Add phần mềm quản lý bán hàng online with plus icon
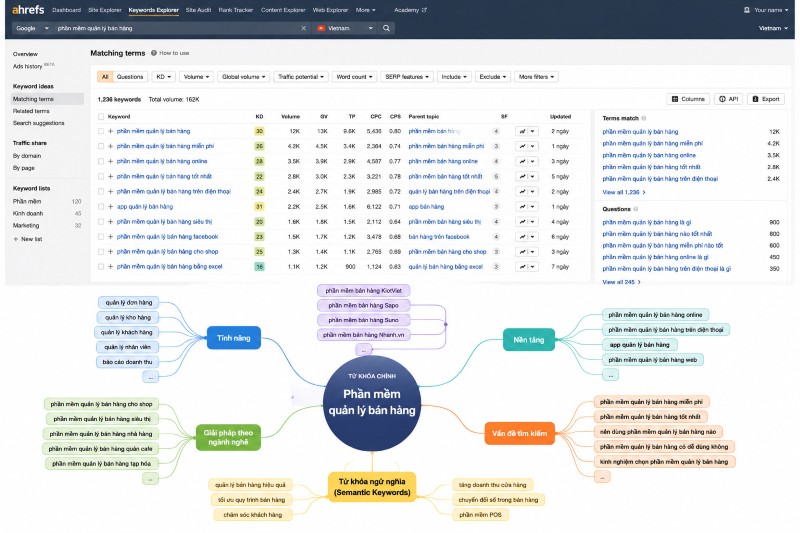 (110, 161)
